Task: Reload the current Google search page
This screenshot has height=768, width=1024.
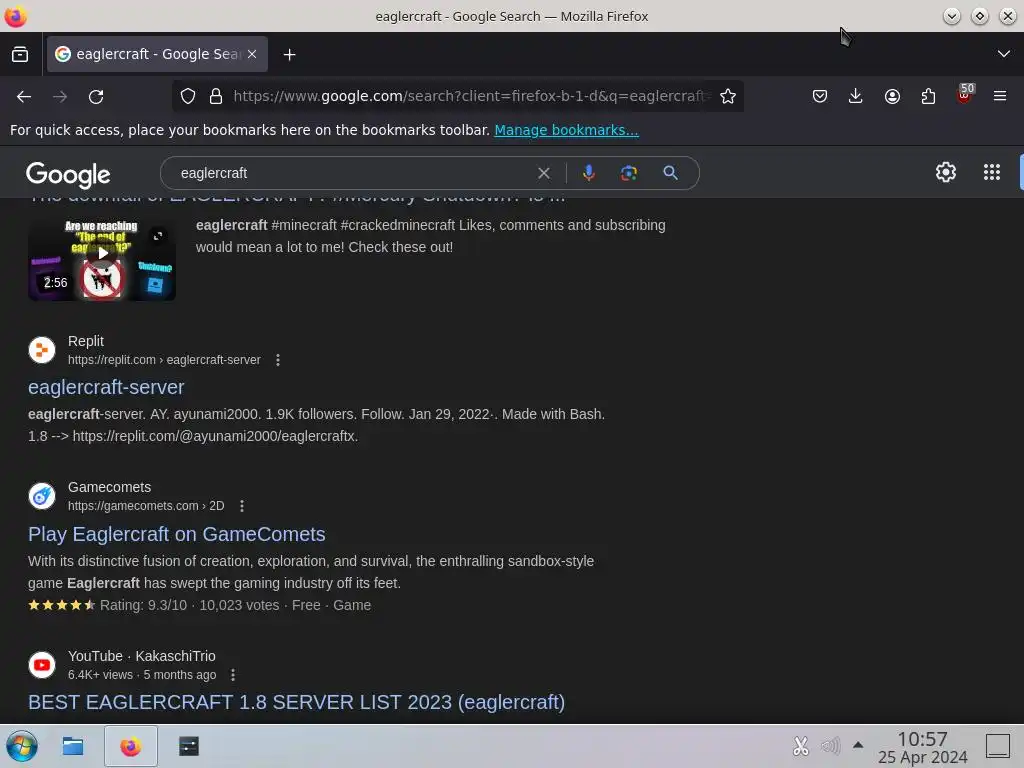Action: (96, 97)
